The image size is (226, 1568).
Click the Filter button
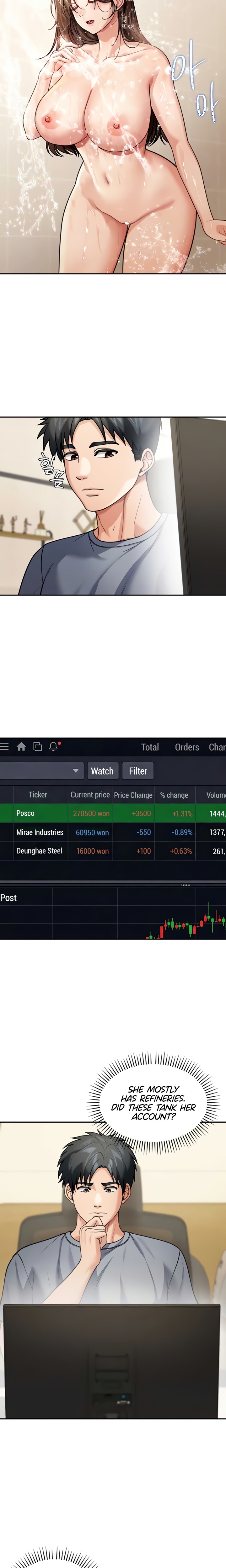[138, 771]
